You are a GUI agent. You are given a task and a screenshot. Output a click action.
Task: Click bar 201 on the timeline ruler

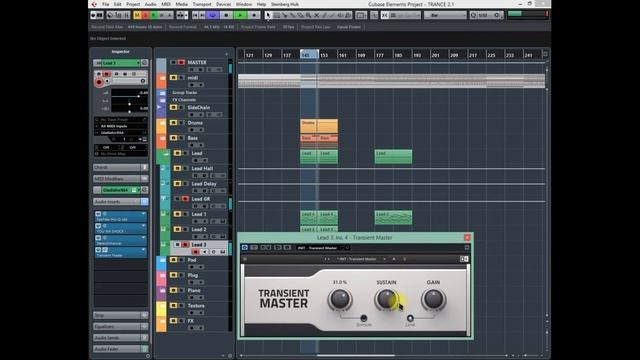436,55
